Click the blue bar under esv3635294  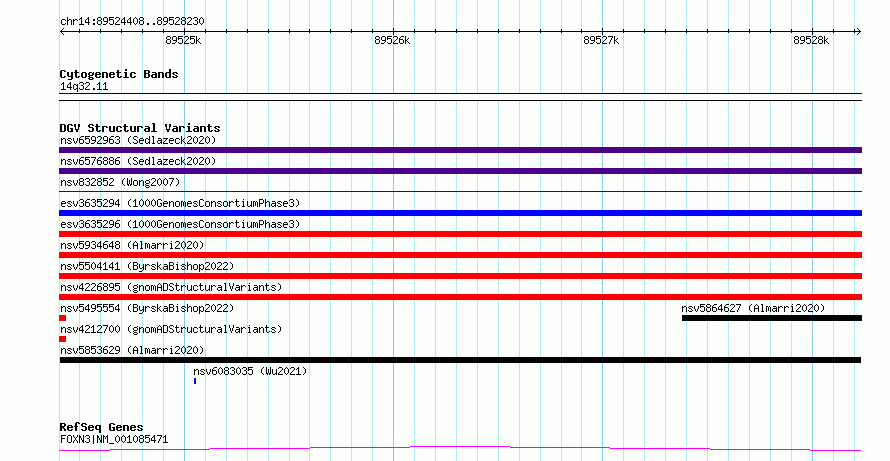point(460,213)
